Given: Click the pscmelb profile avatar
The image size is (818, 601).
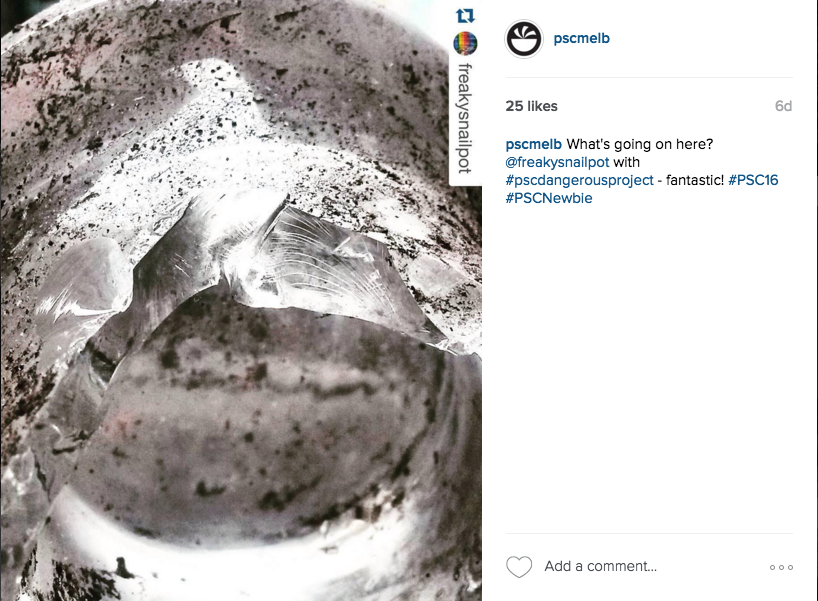Looking at the screenshot, I should pyautogui.click(x=524, y=39).
